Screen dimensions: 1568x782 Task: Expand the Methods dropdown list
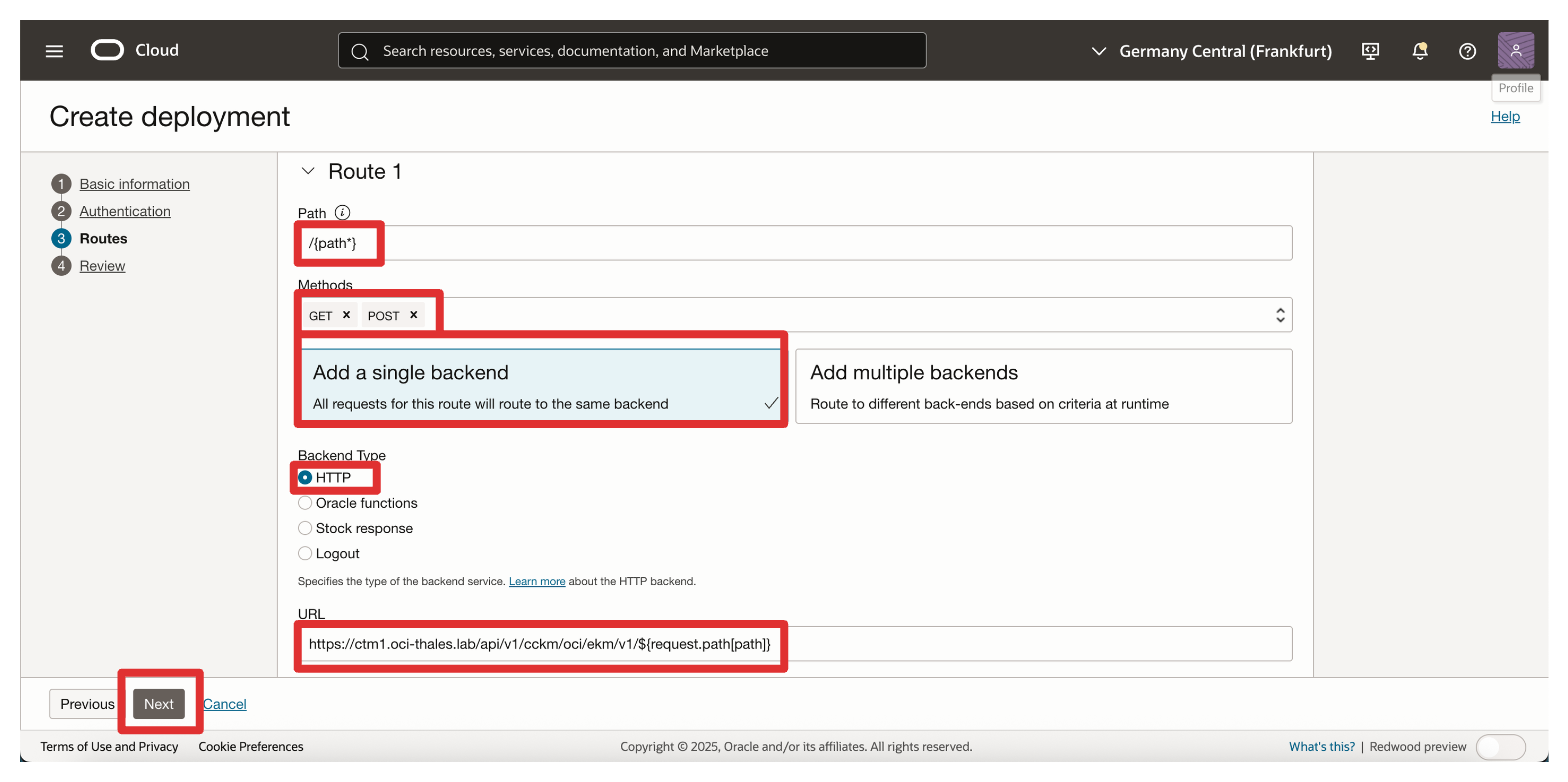coord(1279,315)
